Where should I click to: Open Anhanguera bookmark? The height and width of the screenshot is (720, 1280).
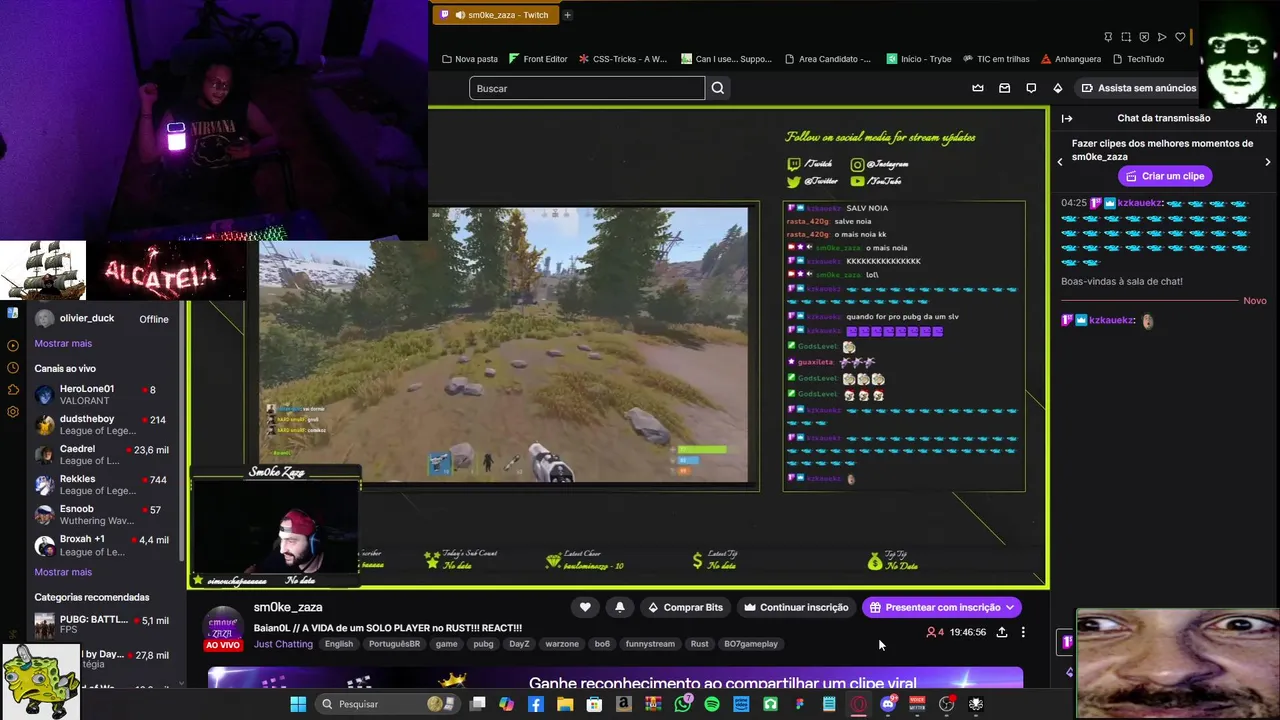coord(1071,59)
